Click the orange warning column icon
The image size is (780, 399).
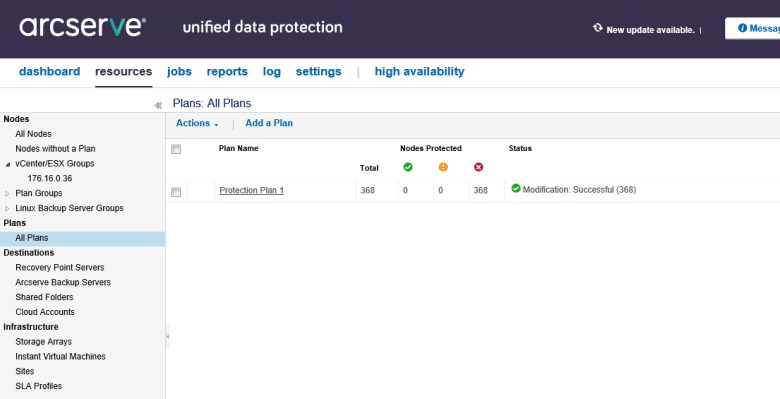(x=443, y=167)
